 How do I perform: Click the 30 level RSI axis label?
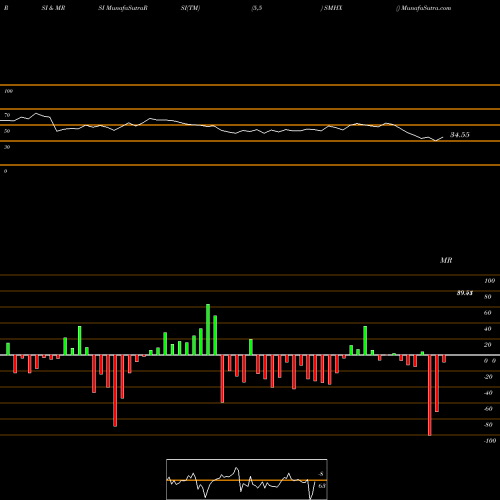[7, 147]
